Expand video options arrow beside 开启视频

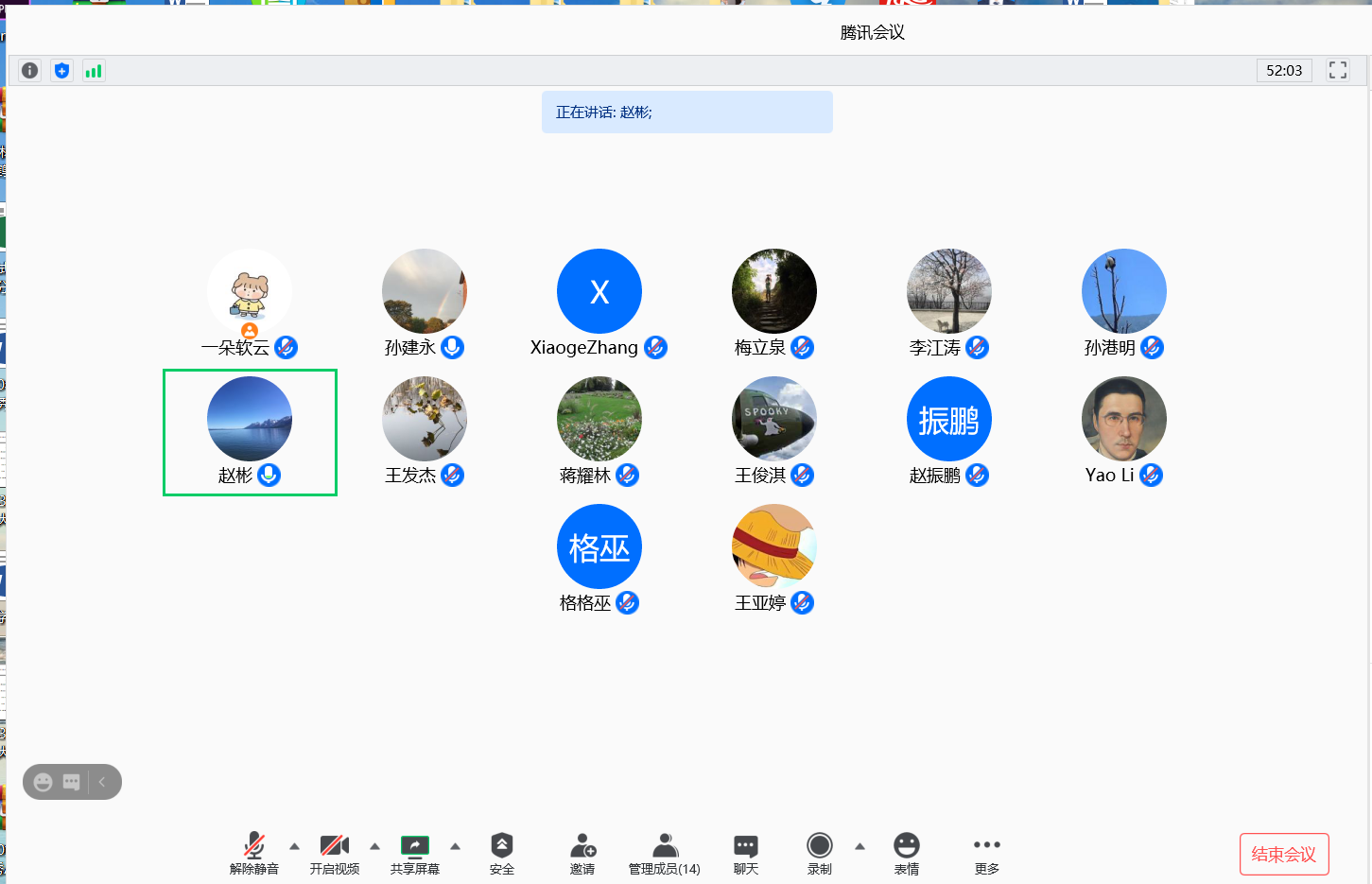click(374, 846)
